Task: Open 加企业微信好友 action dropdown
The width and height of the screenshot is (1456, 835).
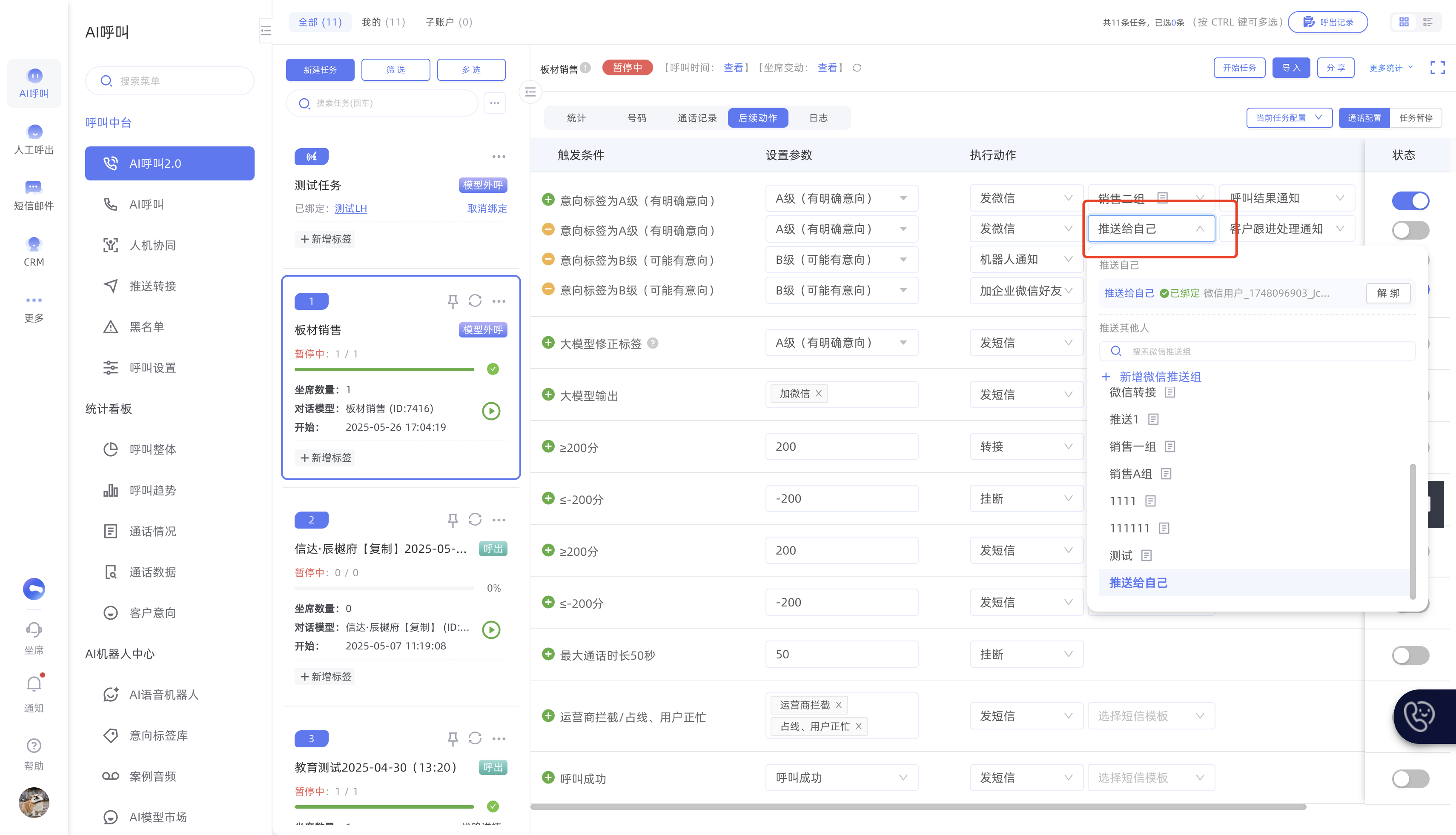Action: point(1026,291)
